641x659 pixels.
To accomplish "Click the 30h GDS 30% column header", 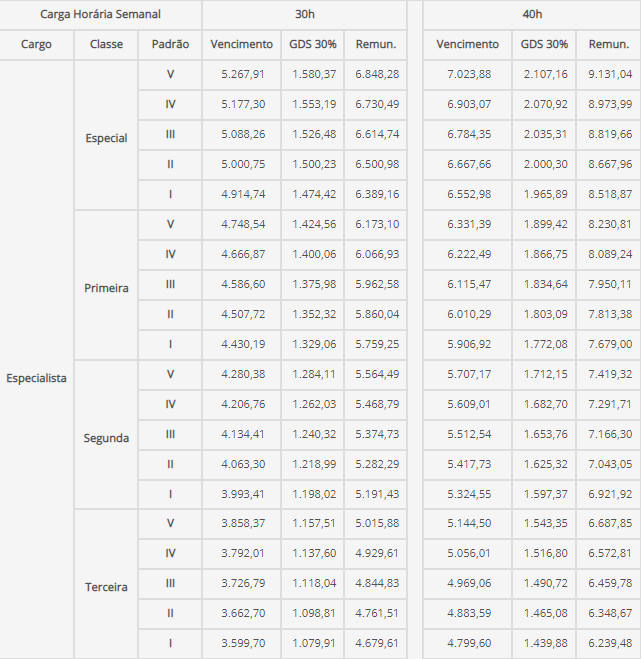I will coord(313,44).
